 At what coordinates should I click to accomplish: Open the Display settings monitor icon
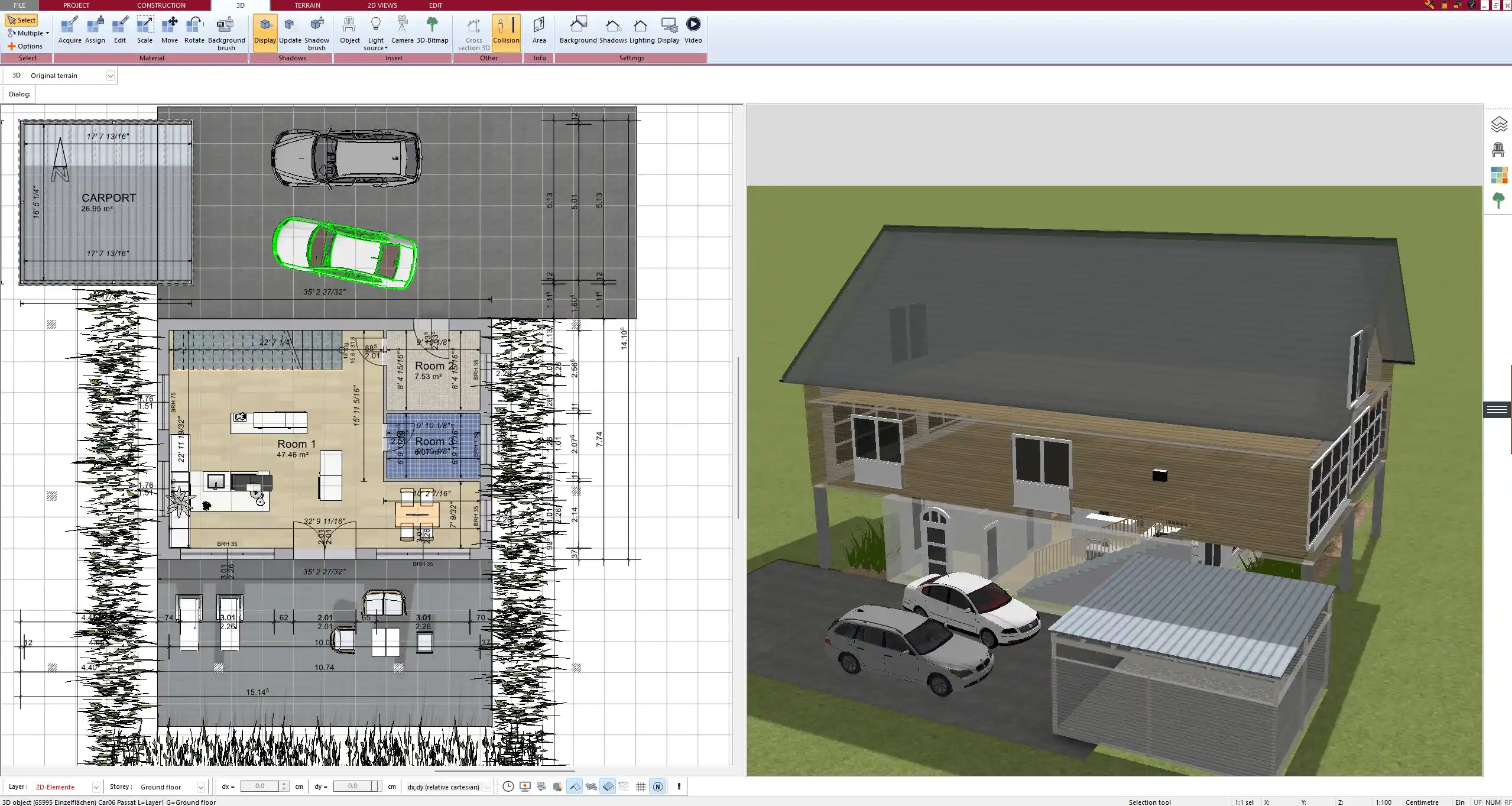click(669, 30)
